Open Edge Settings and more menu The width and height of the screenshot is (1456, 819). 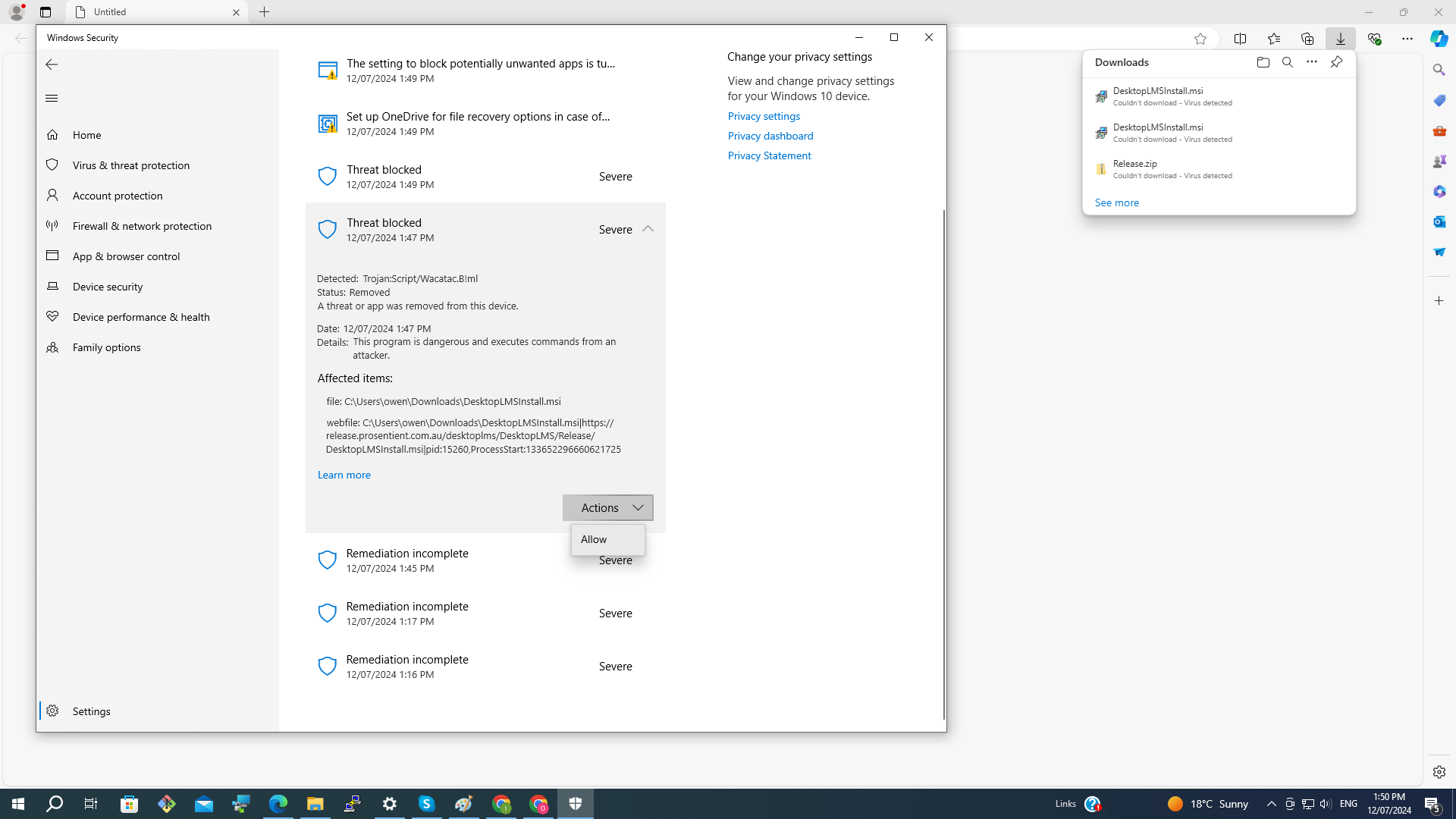click(x=1407, y=39)
